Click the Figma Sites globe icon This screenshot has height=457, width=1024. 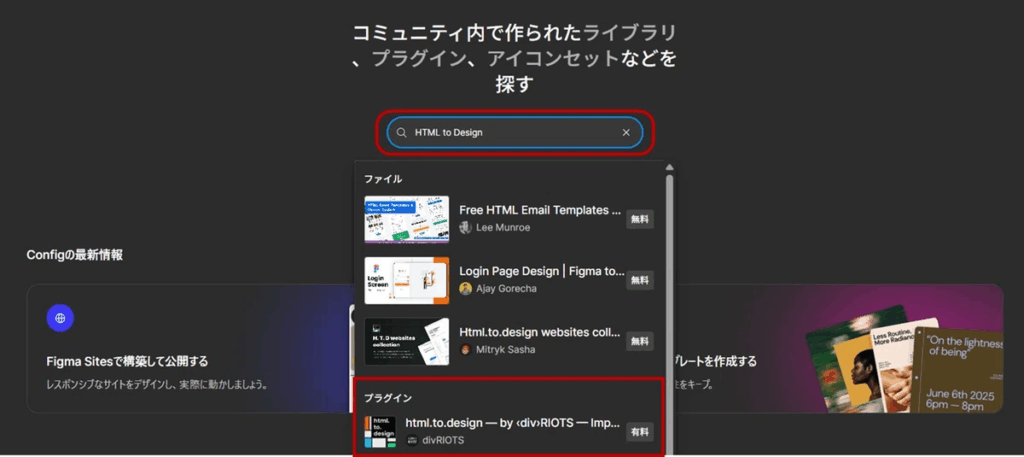60,318
